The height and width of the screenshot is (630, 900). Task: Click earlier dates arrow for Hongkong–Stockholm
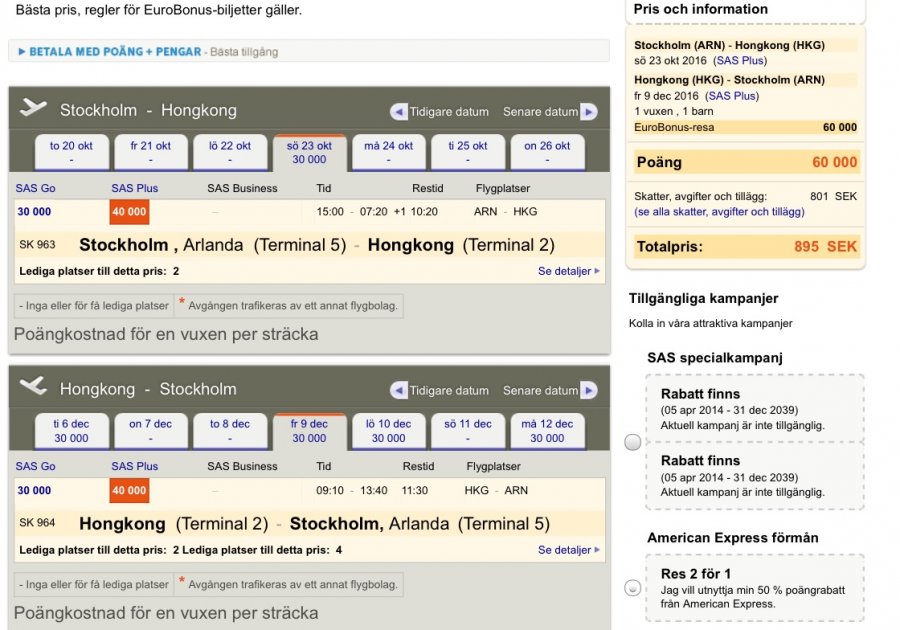tap(399, 390)
